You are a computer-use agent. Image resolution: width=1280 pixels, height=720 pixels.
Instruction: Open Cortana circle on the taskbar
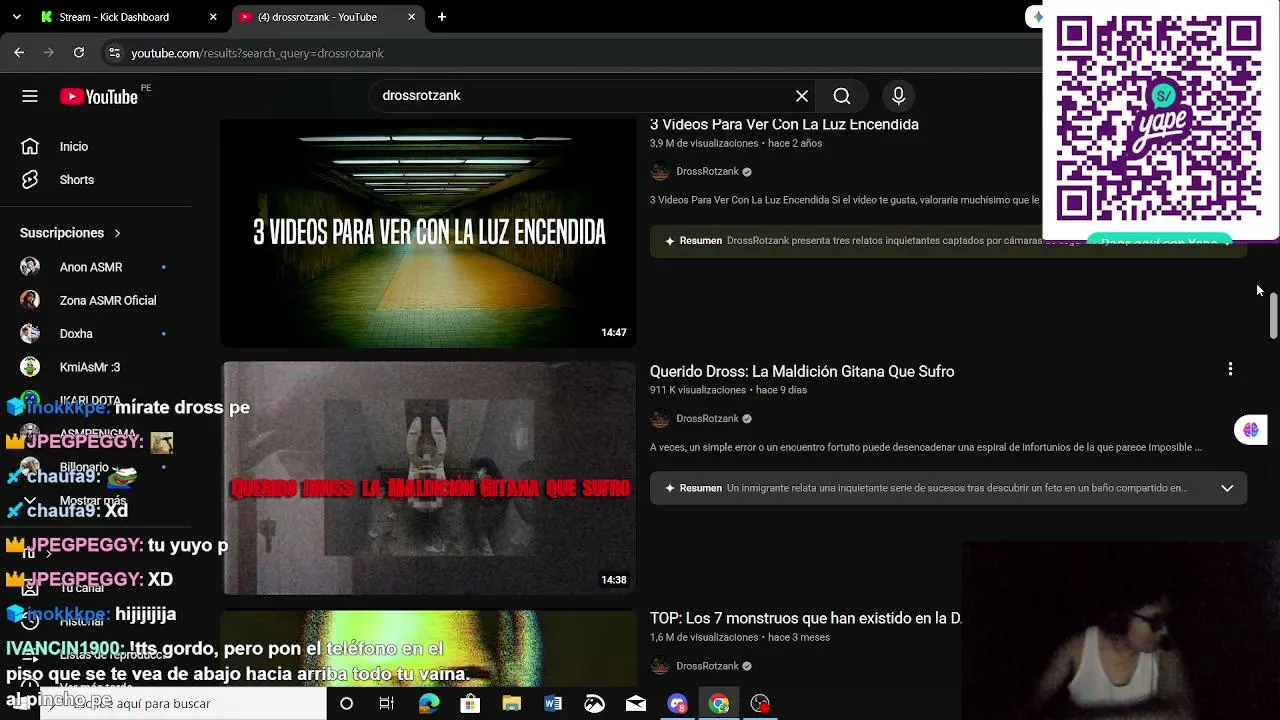[346, 704]
